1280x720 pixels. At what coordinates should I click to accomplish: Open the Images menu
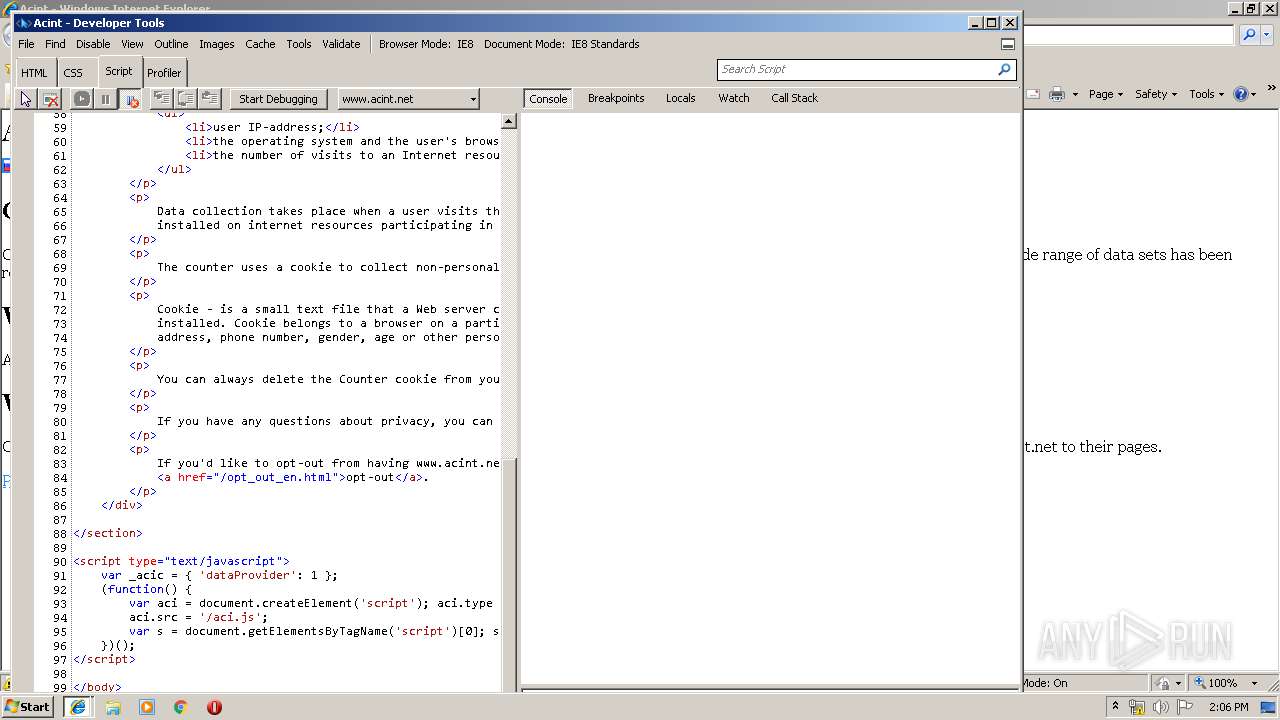click(216, 44)
